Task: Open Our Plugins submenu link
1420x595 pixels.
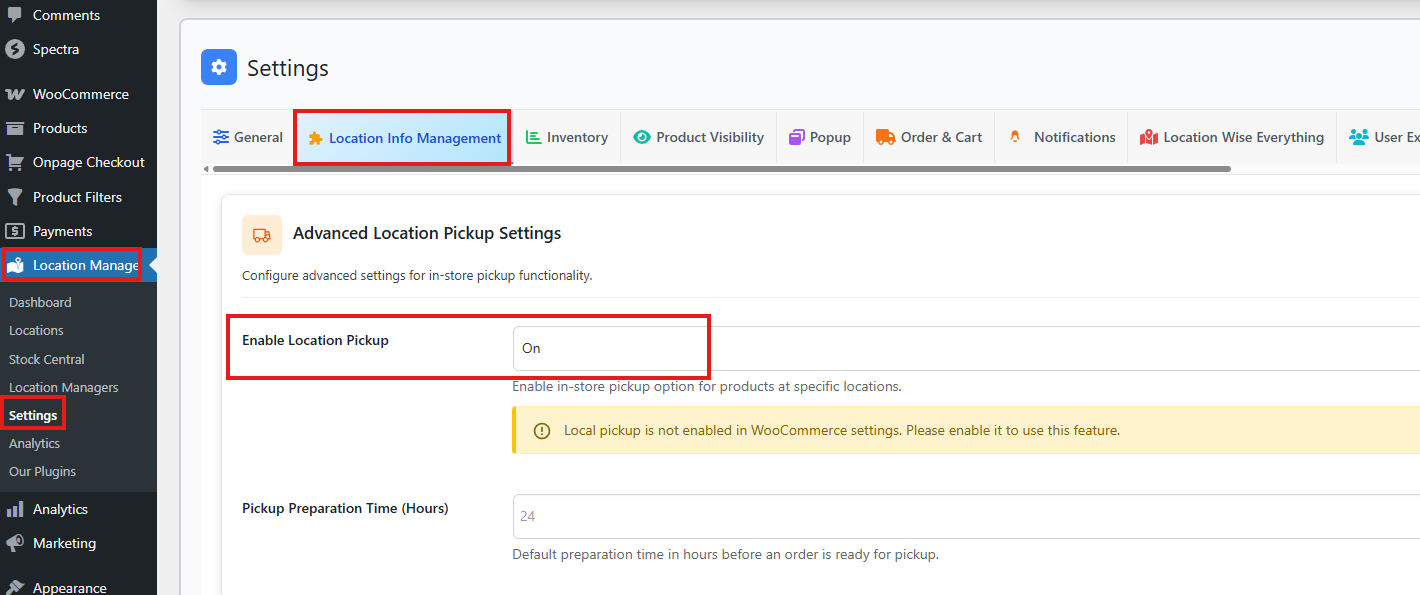Action: (42, 471)
